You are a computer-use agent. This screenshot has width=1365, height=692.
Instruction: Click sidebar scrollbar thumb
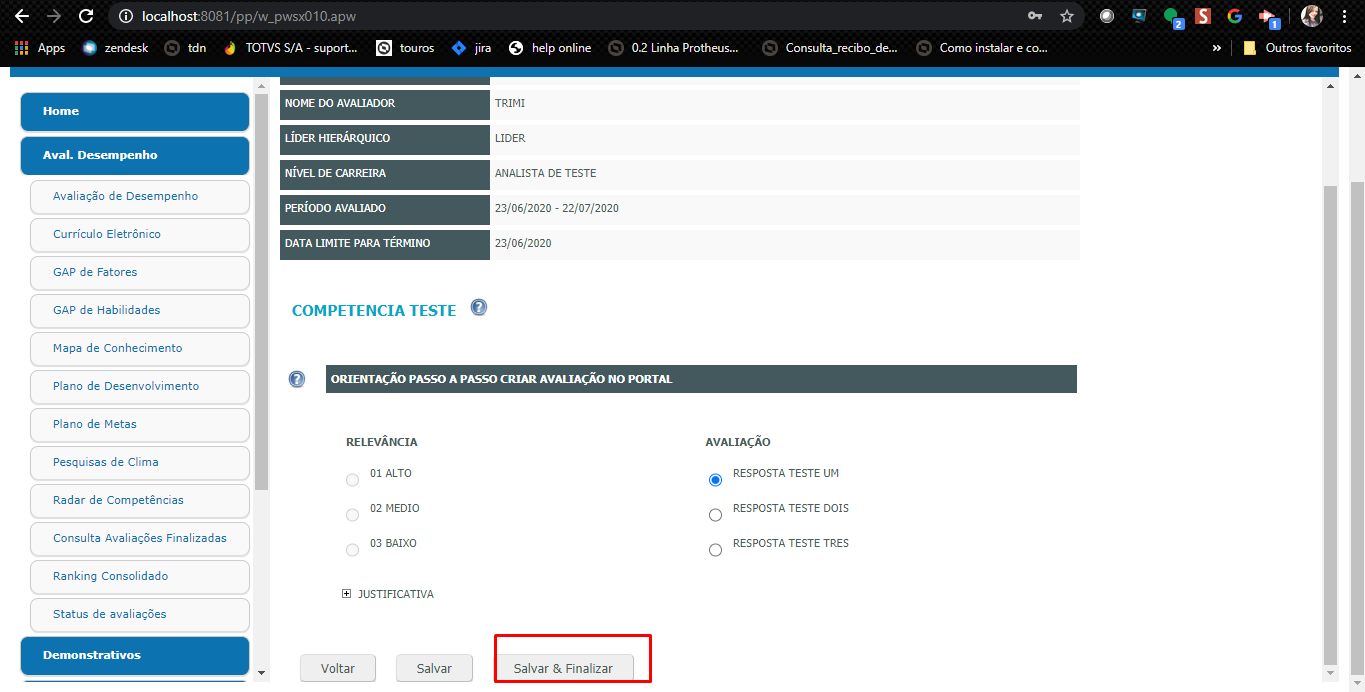tap(261, 290)
